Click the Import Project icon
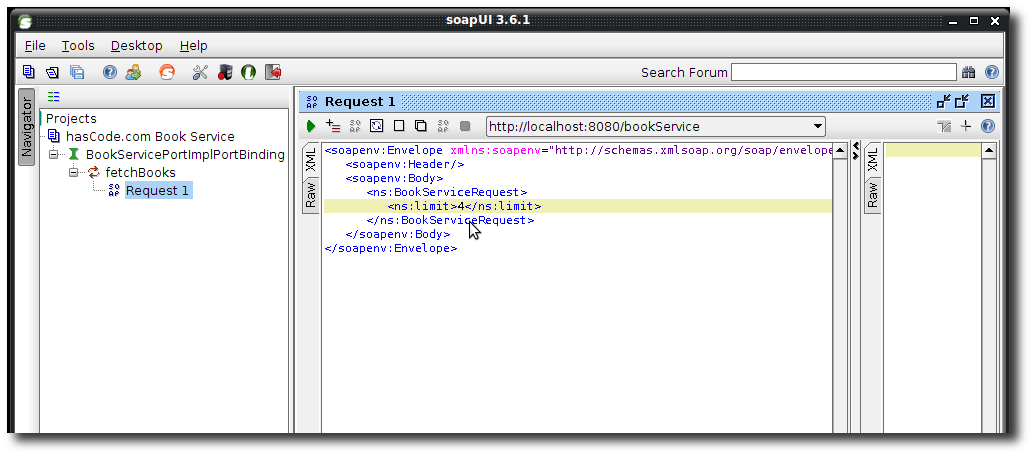The width and height of the screenshot is (1033, 456). pyautogui.click(x=53, y=72)
